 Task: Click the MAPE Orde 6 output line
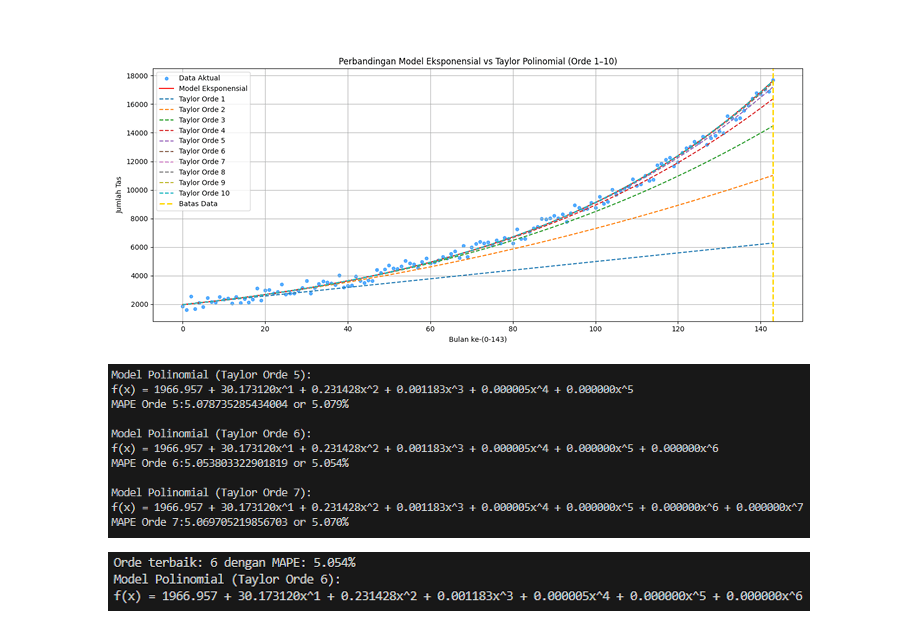pos(230,464)
